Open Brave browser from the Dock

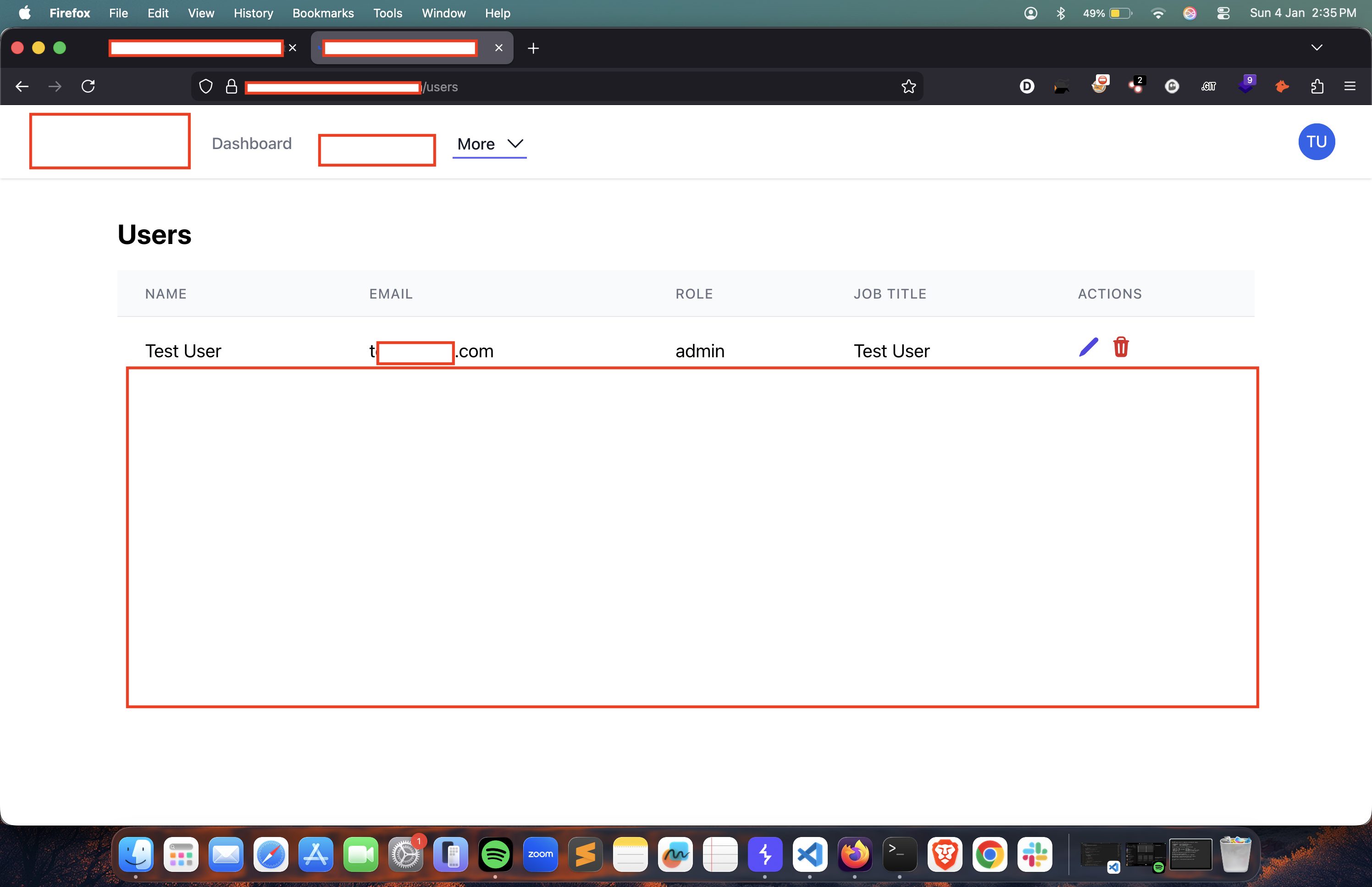point(944,854)
